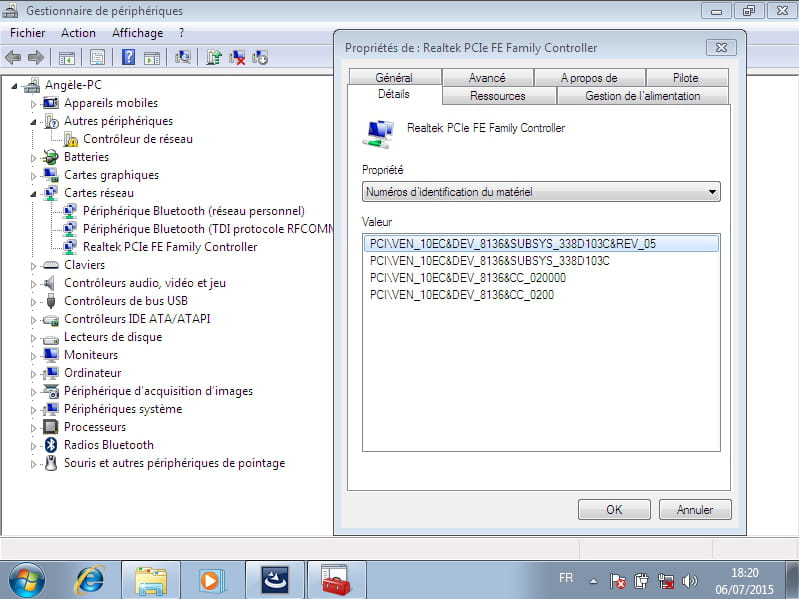This screenshot has height=599, width=799.
Task: Switch to Gestion de l'alimentation tab
Action: (643, 96)
